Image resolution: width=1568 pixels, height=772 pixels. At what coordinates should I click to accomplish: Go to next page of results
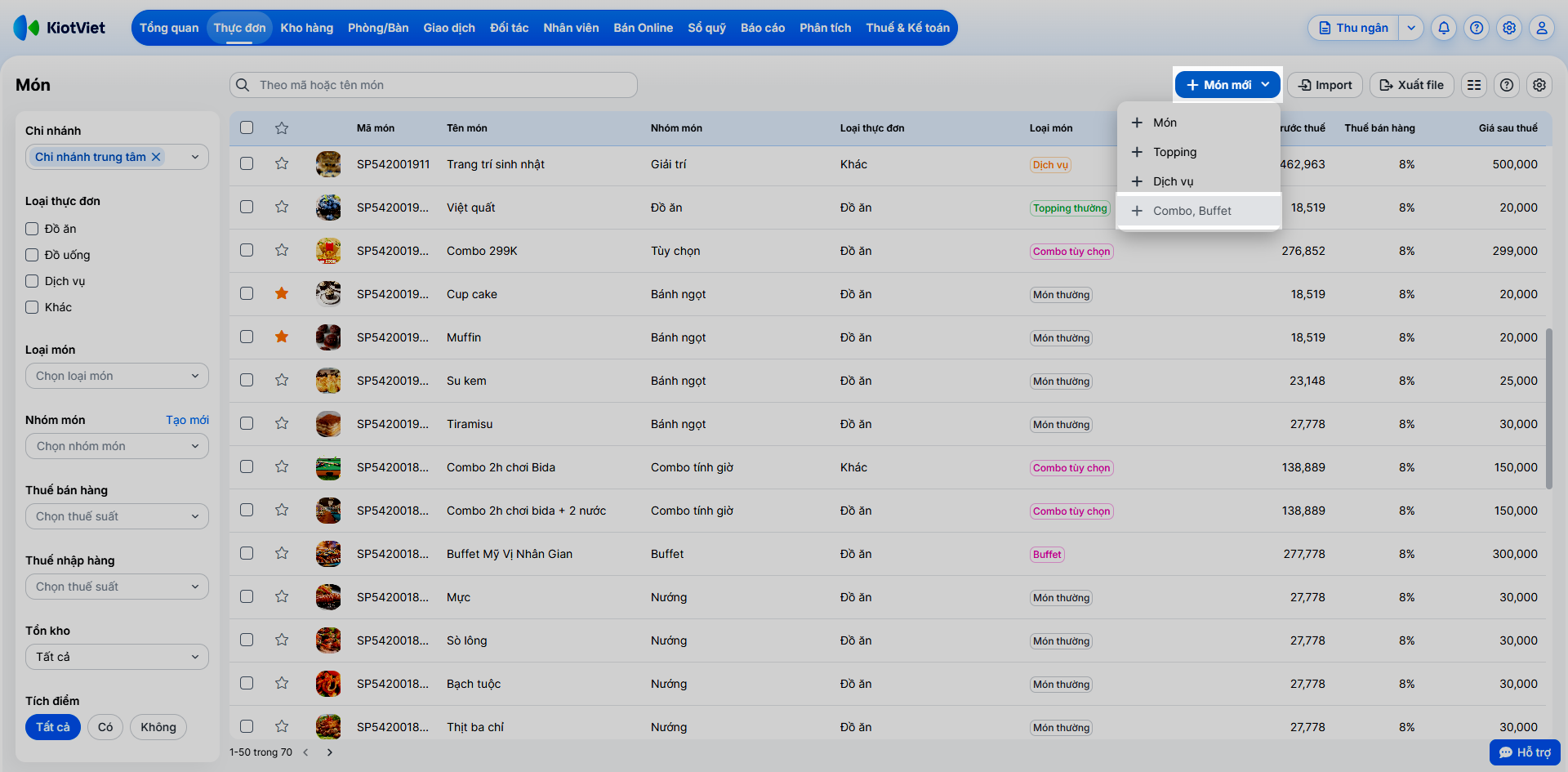330,752
